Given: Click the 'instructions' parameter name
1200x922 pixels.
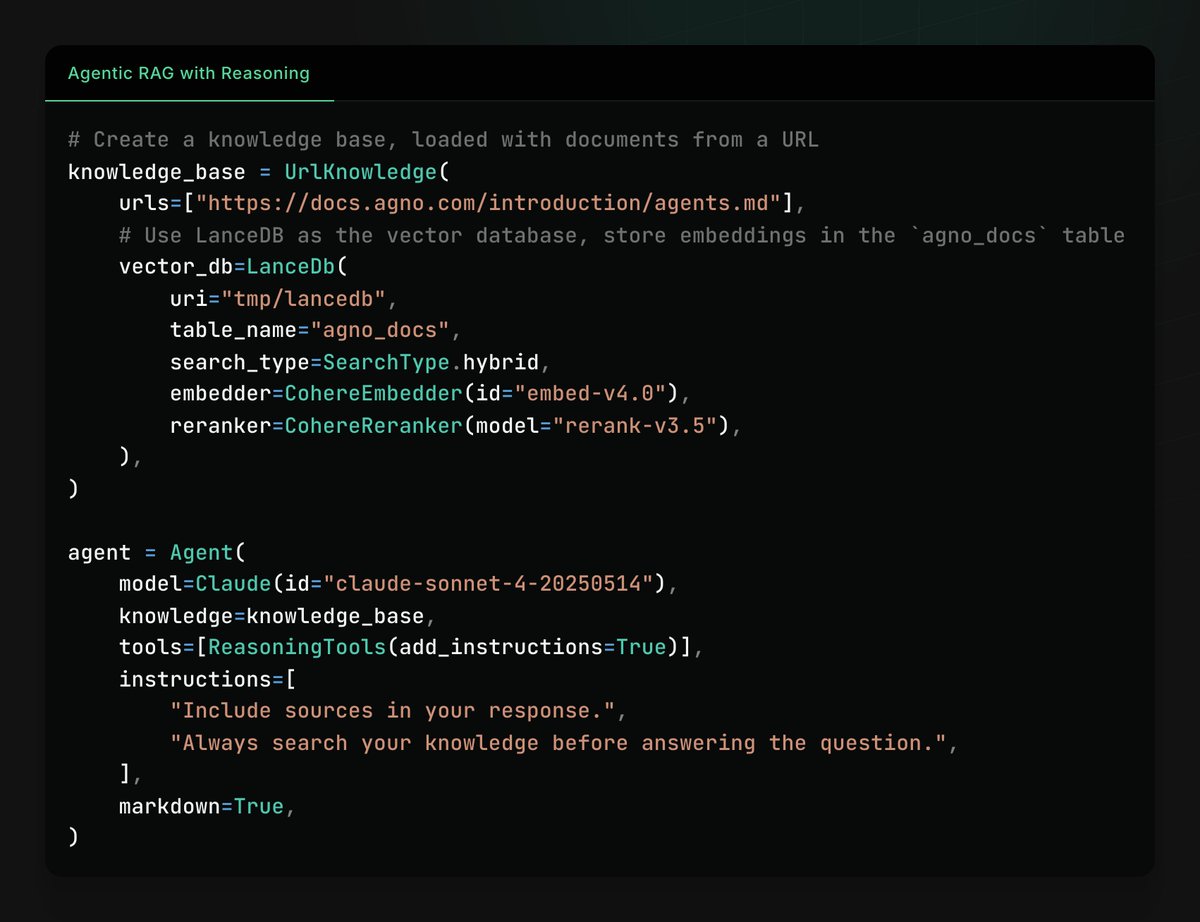Looking at the screenshot, I should point(195,679).
